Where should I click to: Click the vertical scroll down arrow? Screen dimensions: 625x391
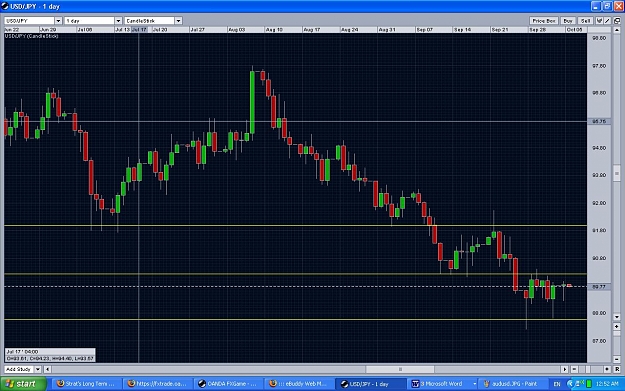617,317
